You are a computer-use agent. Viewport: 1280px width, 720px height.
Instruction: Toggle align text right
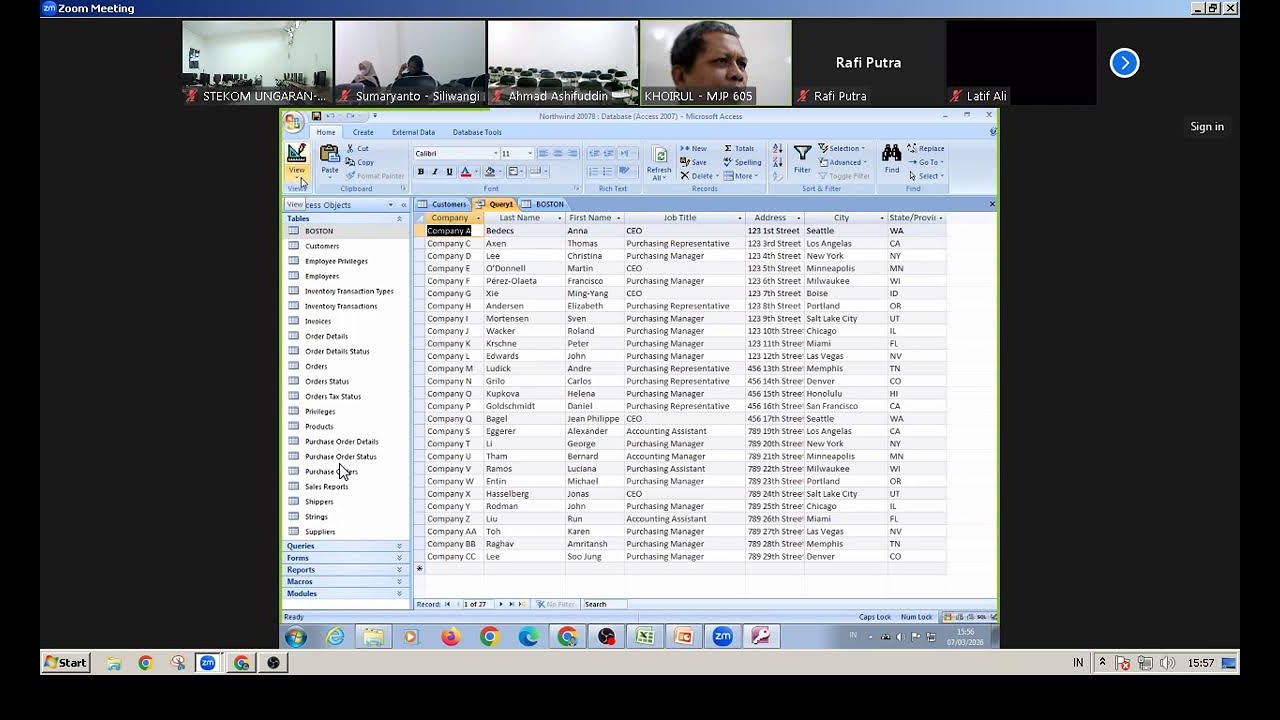[572, 153]
